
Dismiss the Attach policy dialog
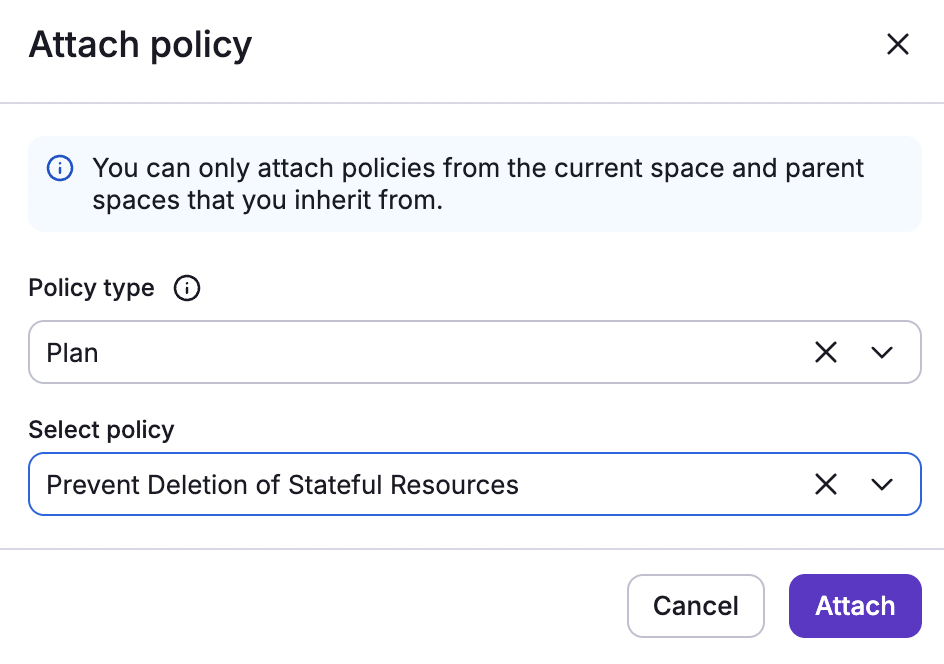click(897, 44)
